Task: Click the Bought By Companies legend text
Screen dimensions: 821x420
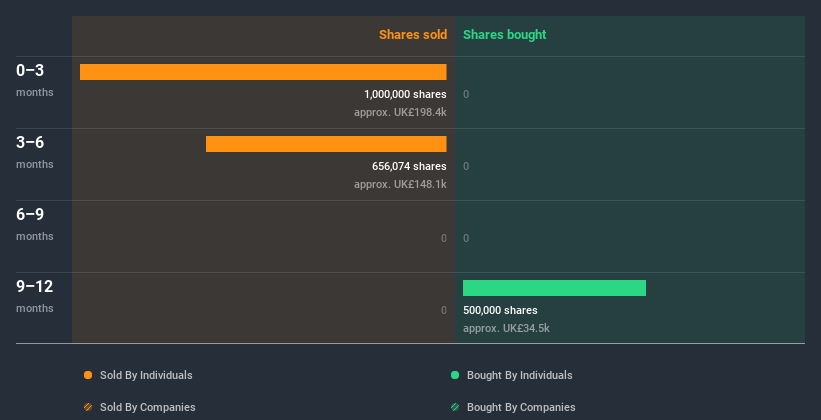Action: [x=521, y=407]
